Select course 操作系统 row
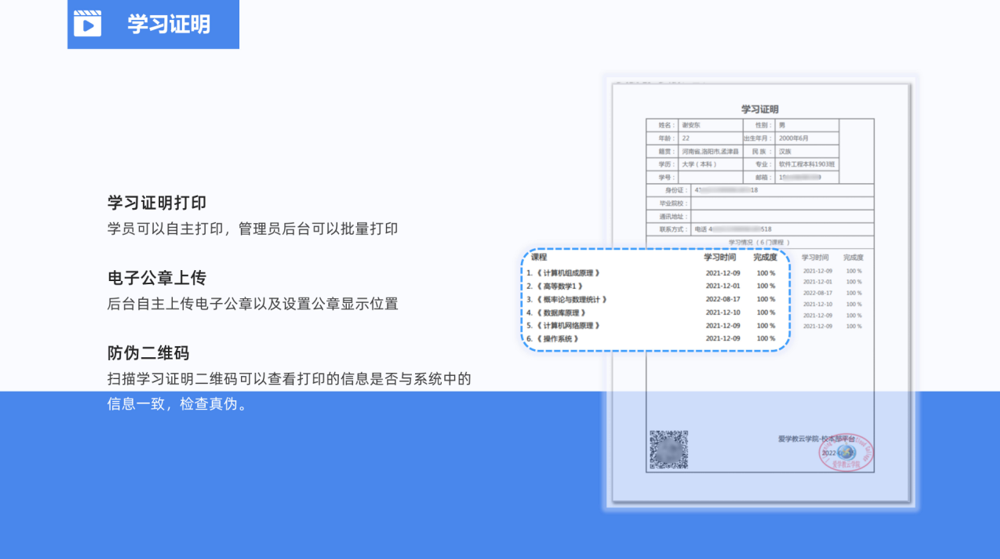Image resolution: width=1000 pixels, height=559 pixels. coord(556,339)
